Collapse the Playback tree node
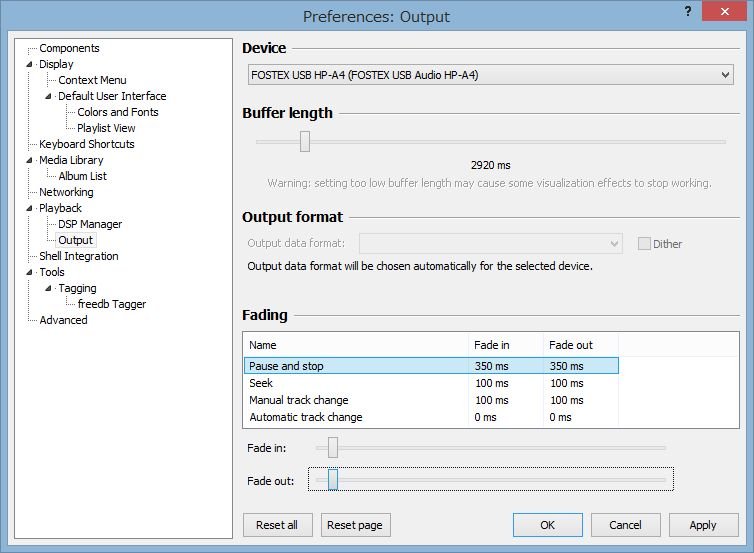This screenshot has width=754, height=553. coord(29,208)
